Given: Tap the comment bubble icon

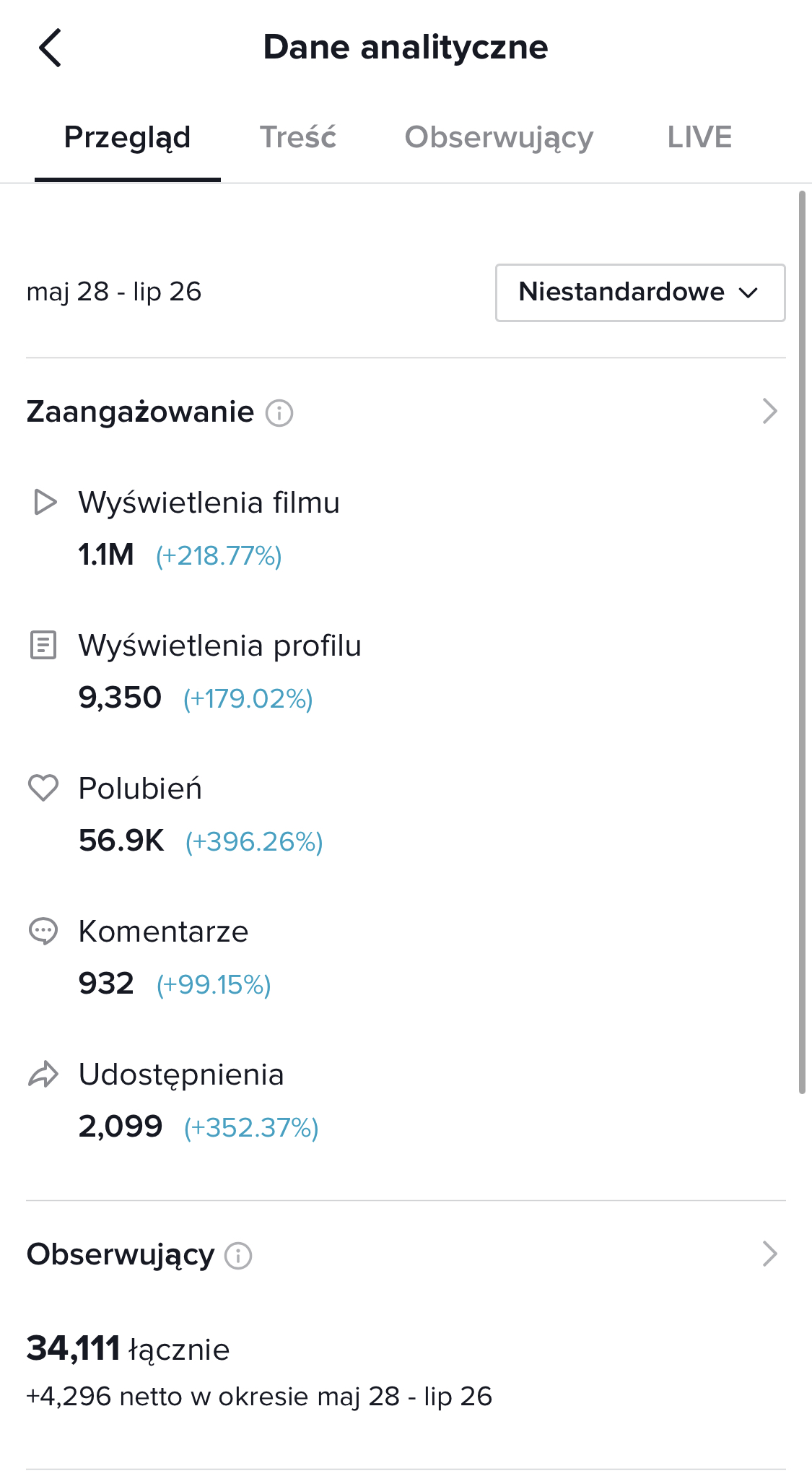Looking at the screenshot, I should tap(43, 931).
